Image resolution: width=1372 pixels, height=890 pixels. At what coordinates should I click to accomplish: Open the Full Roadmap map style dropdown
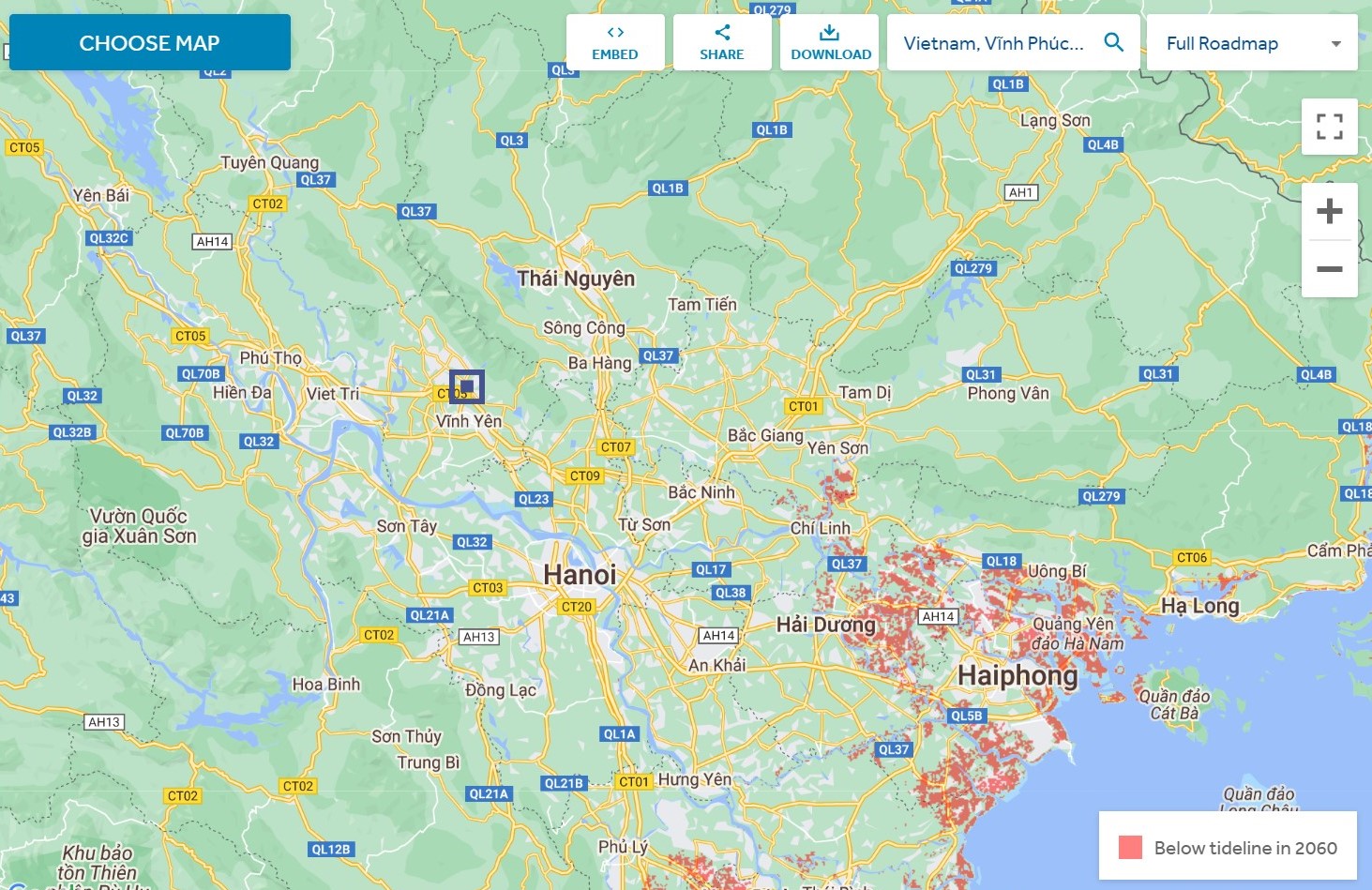click(x=1252, y=42)
